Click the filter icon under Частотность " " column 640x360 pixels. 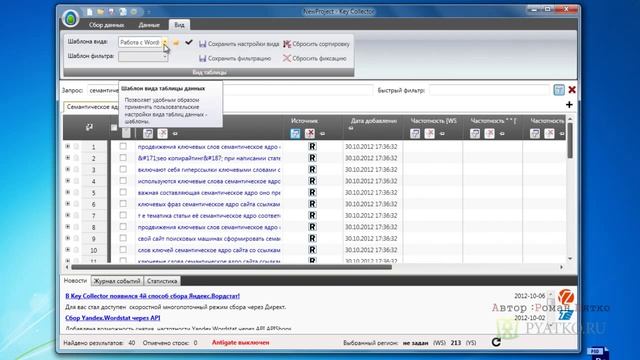pyautogui.click(x=475, y=133)
